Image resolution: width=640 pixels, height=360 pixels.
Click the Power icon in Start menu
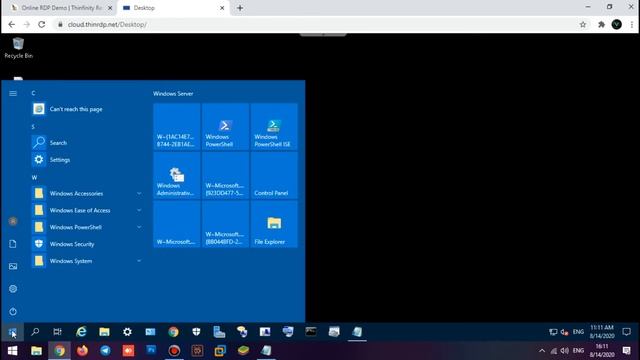pyautogui.click(x=13, y=311)
